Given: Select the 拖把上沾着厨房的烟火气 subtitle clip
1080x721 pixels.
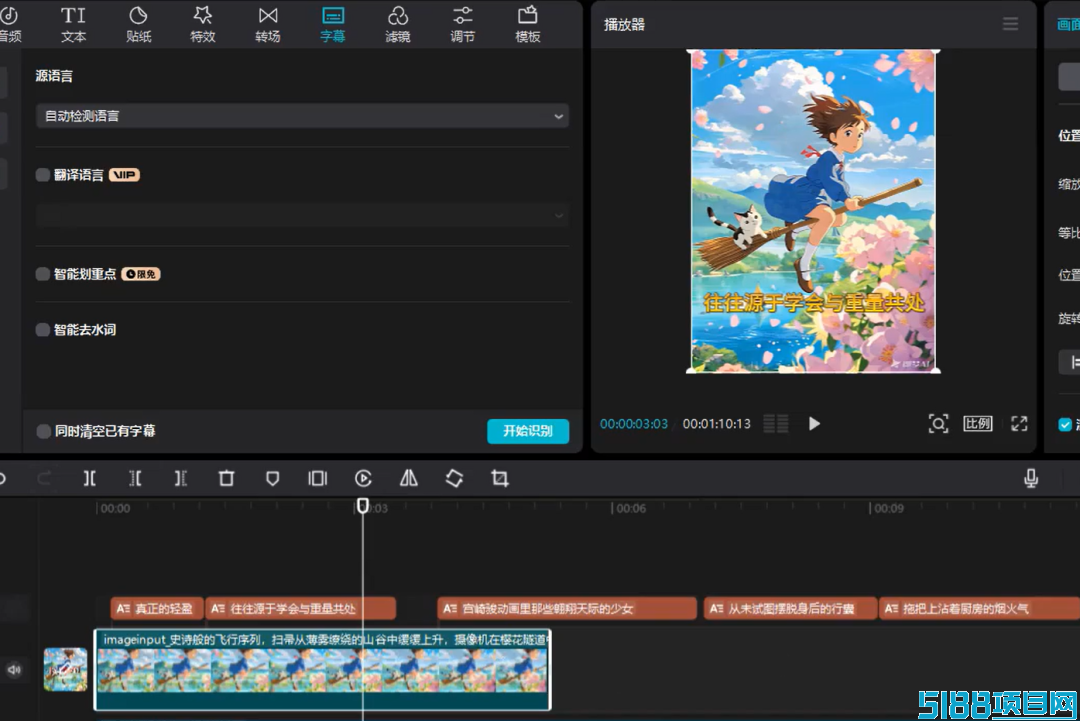Looking at the screenshot, I should point(979,609).
